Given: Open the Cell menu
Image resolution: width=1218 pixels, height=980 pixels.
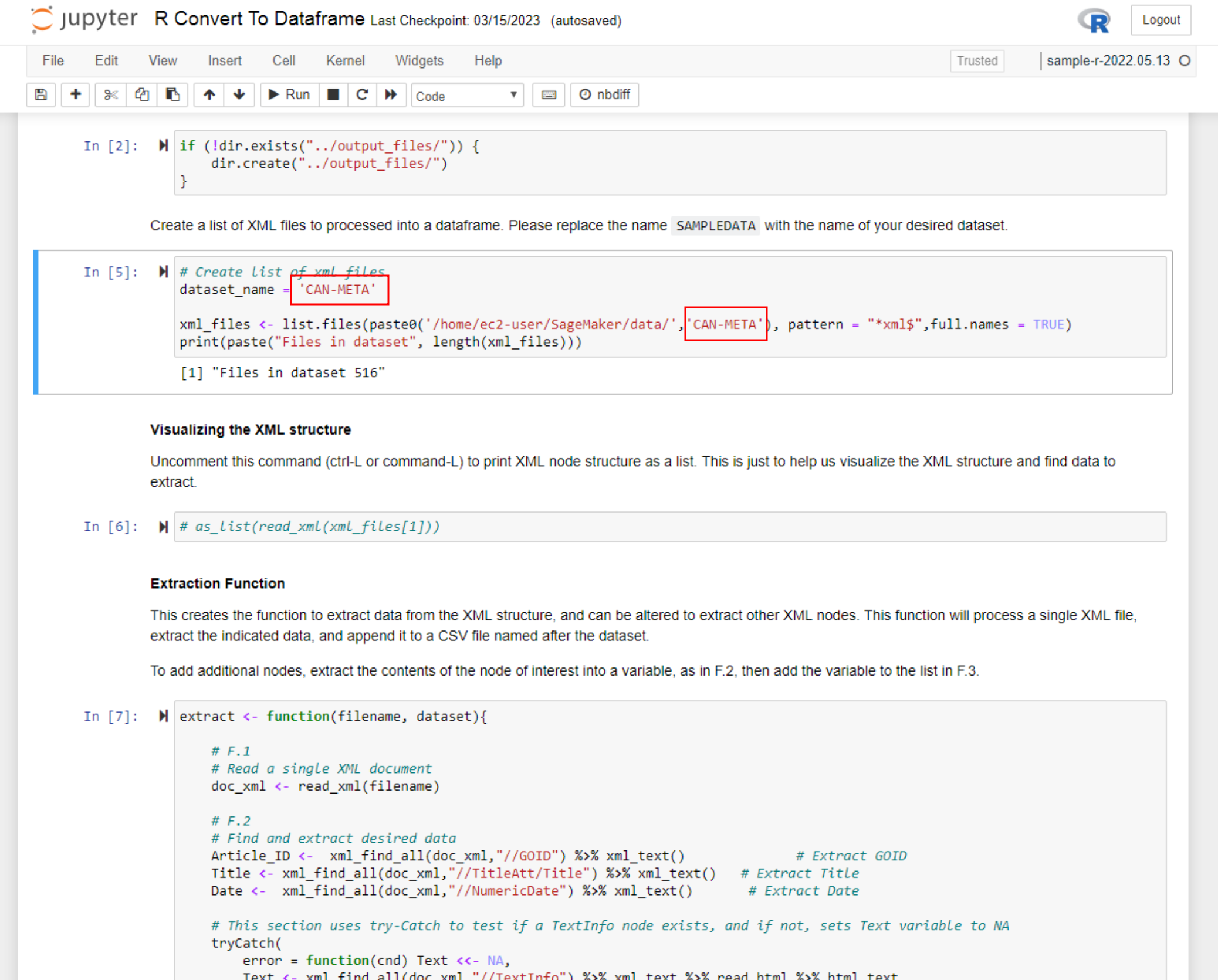Looking at the screenshot, I should pyautogui.click(x=283, y=60).
